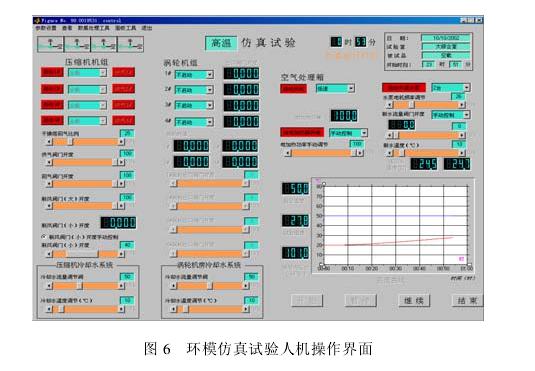The image size is (535, 371).
Task: Click the greyed 开始 button
Action: click(x=307, y=300)
